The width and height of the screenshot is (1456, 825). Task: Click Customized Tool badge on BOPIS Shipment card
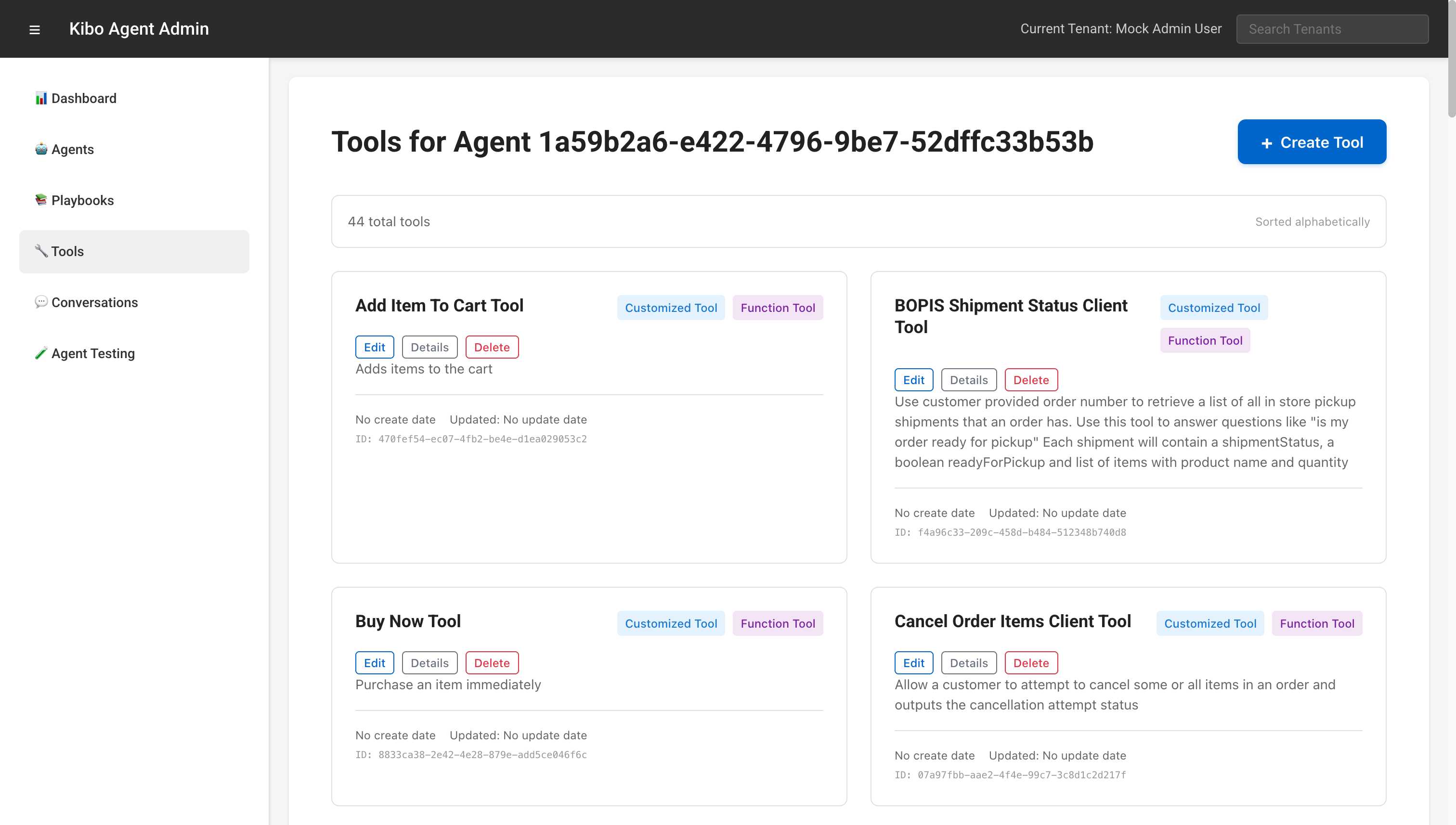pos(1214,308)
